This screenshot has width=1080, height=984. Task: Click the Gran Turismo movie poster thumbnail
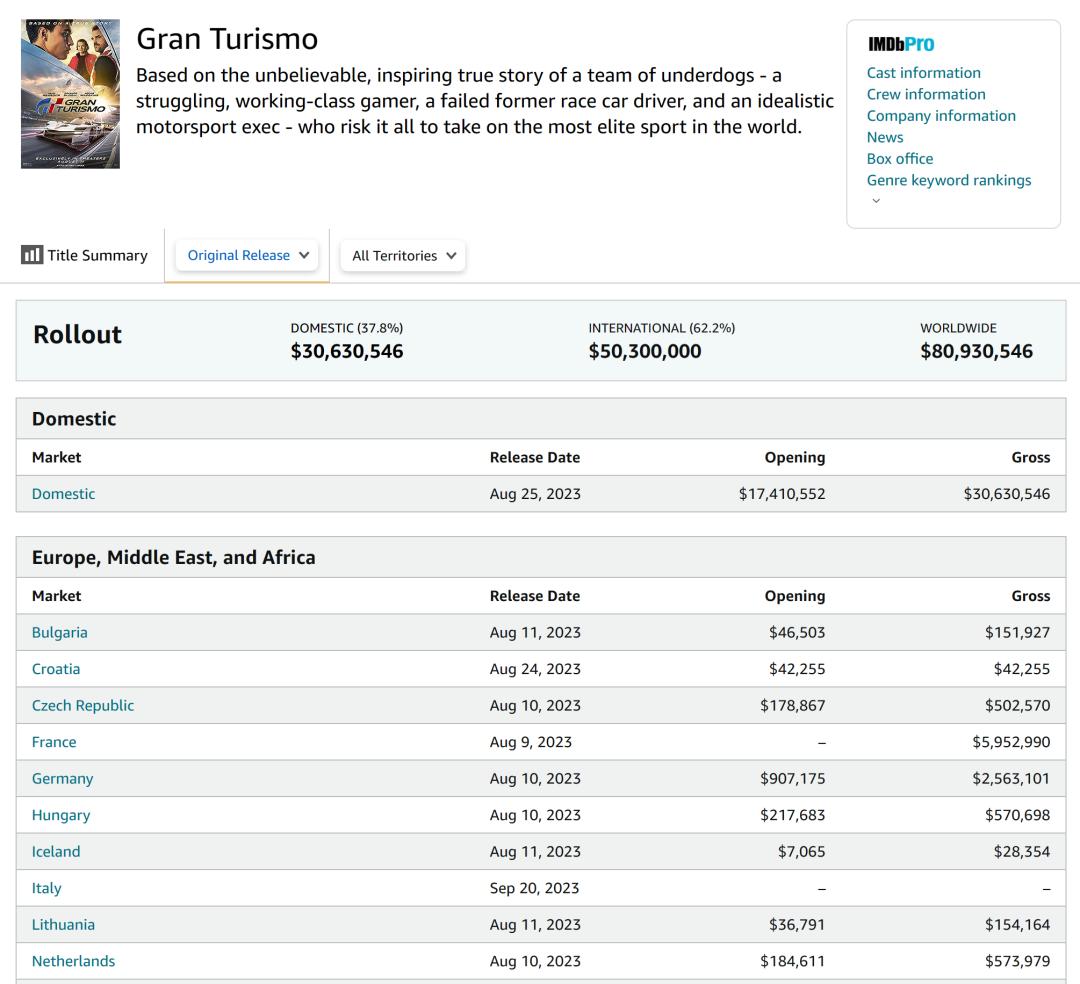pyautogui.click(x=70, y=94)
